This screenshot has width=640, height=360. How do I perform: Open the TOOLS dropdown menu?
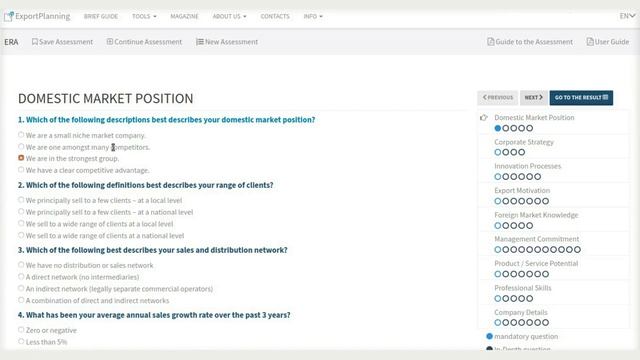(x=144, y=16)
